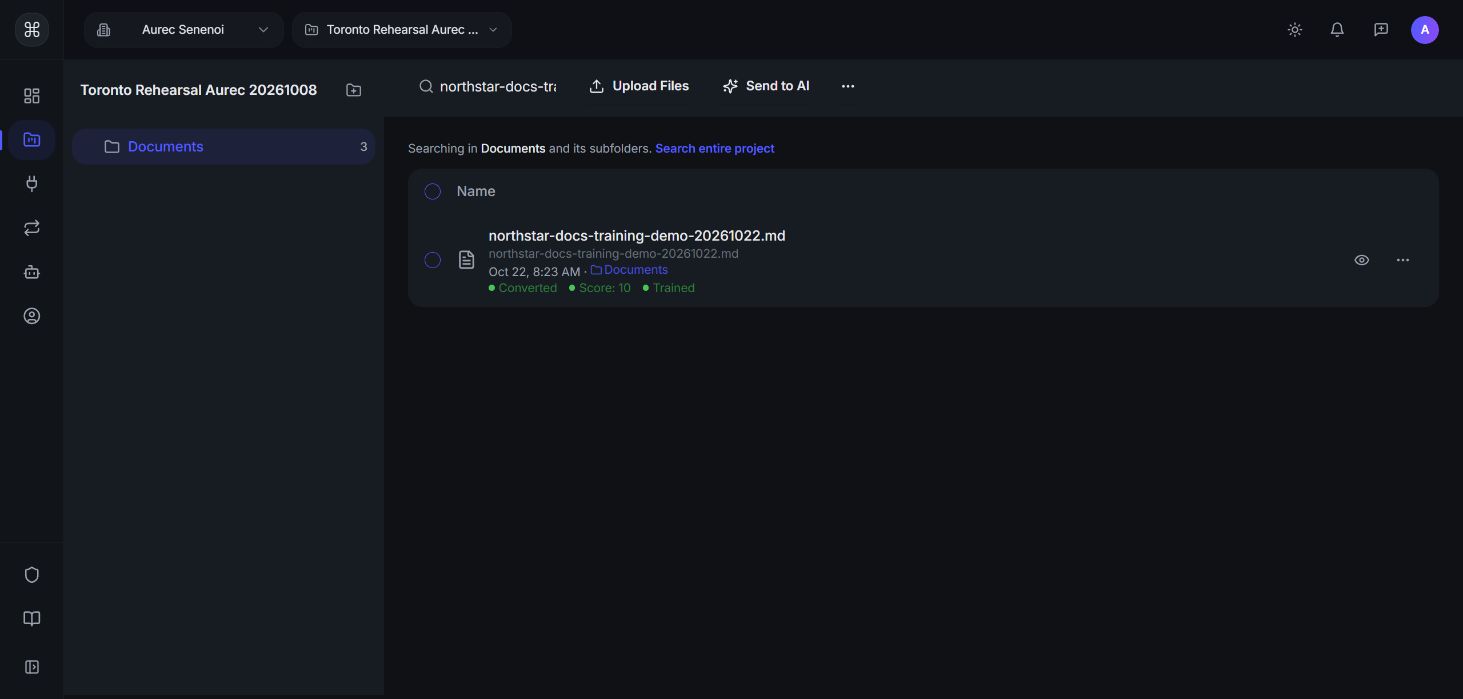
Task: Click the Name column header
Action: (476, 191)
